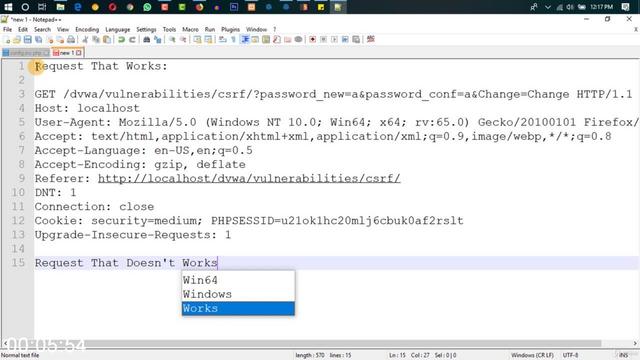
Task: Click the Referer localhost URL link
Action: 249,178
